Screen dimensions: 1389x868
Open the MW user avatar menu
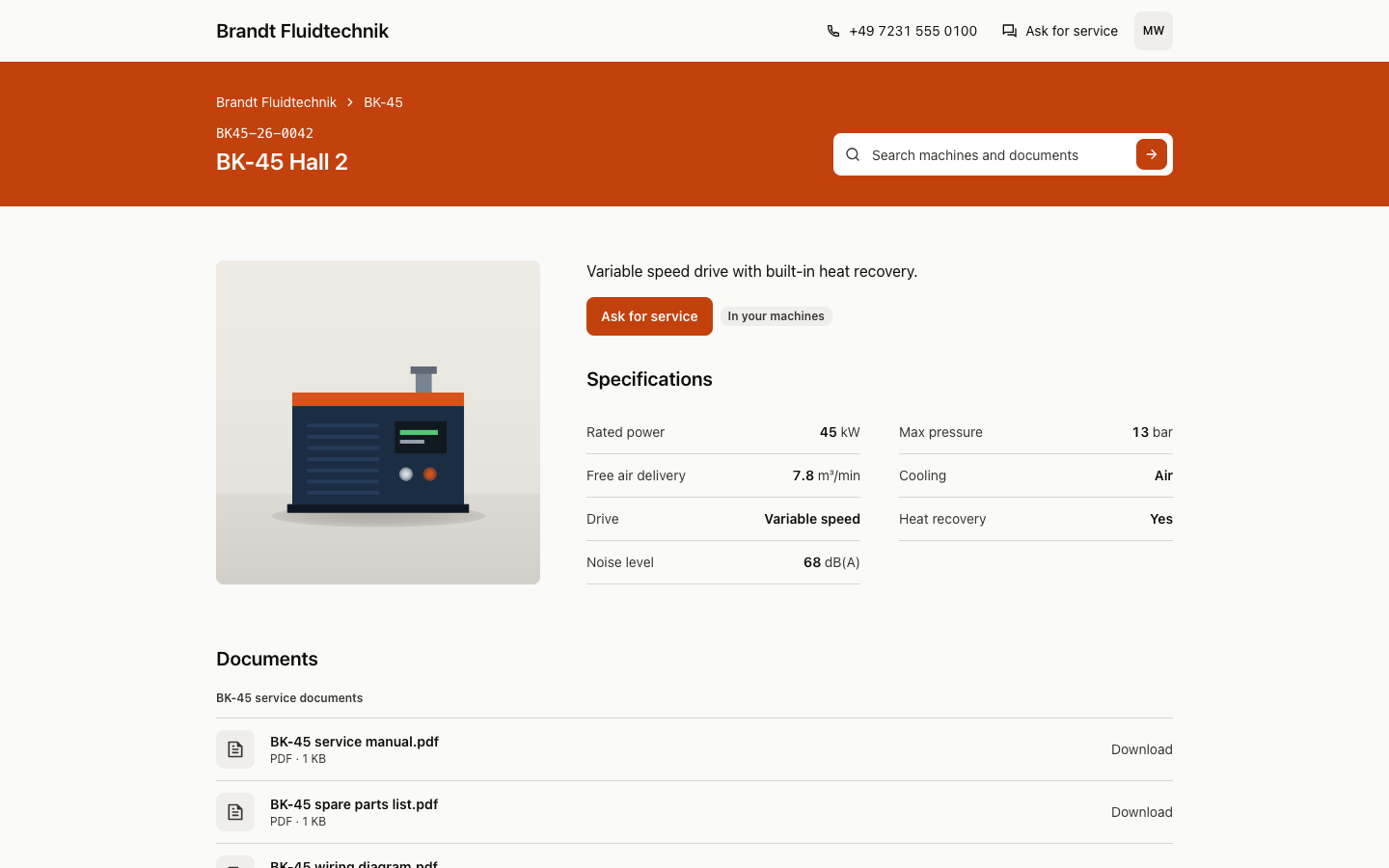click(x=1154, y=31)
